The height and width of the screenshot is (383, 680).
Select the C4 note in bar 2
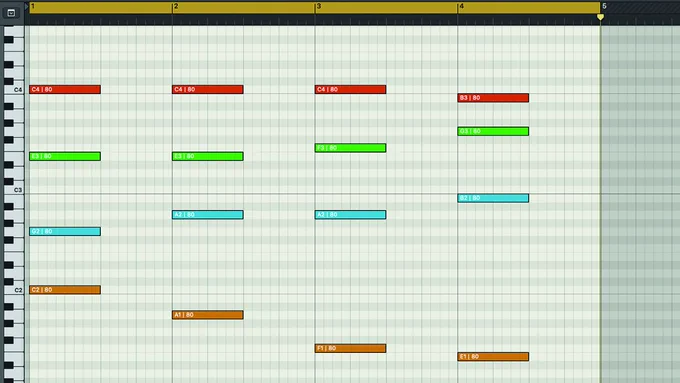tap(208, 89)
